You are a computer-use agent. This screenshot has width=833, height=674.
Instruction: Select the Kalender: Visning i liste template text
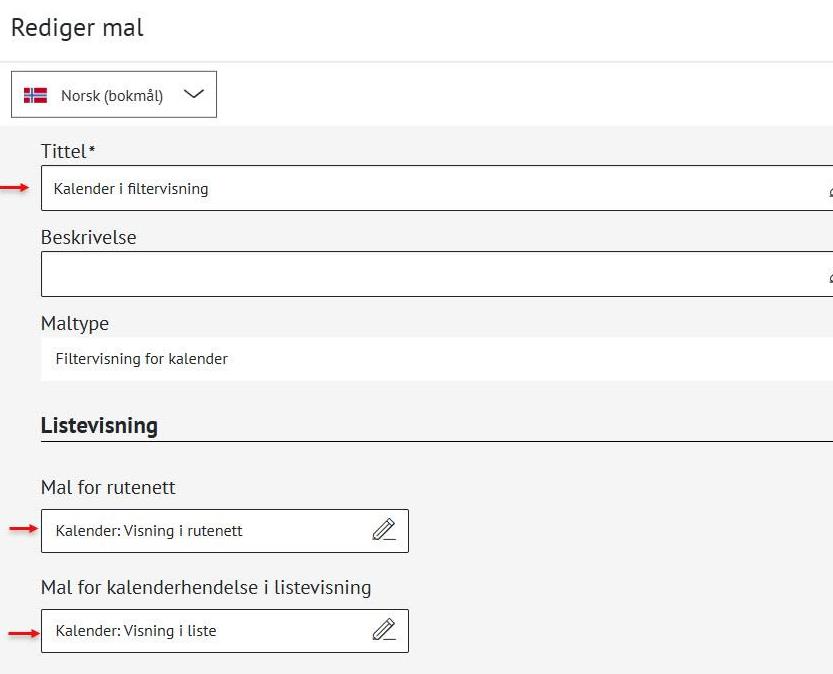click(x=136, y=631)
